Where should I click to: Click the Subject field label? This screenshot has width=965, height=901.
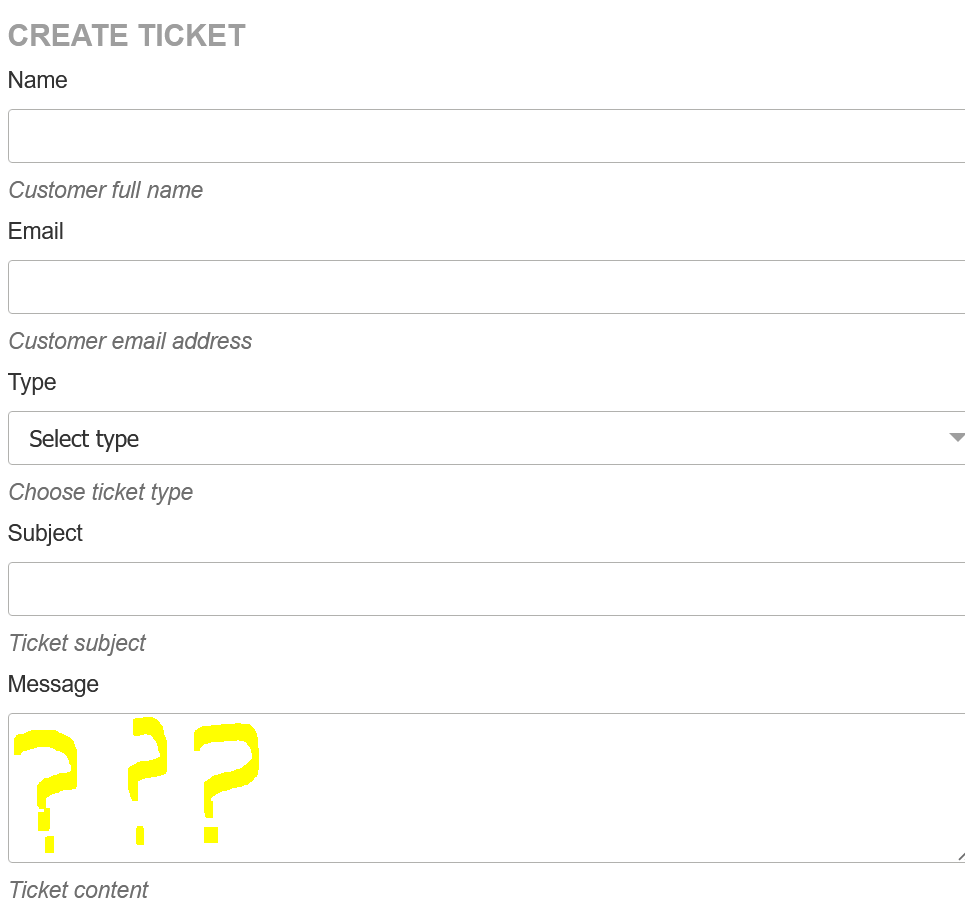(x=45, y=533)
